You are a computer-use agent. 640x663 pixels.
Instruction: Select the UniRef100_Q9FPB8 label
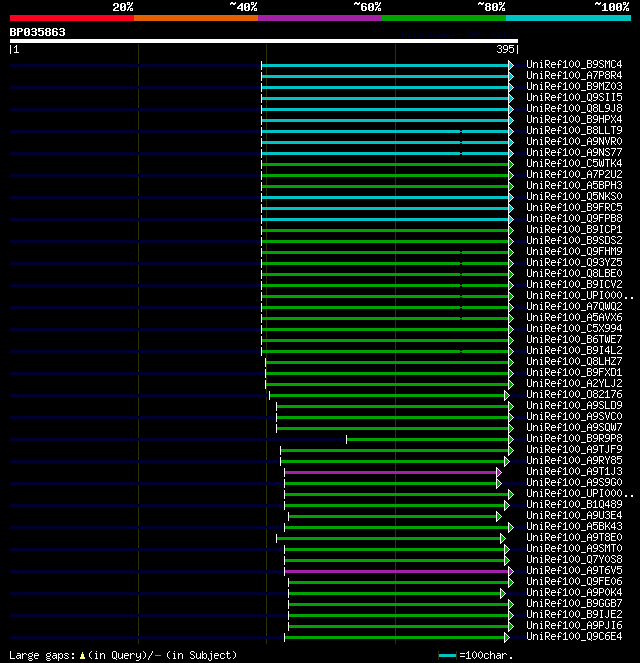tap(574, 218)
